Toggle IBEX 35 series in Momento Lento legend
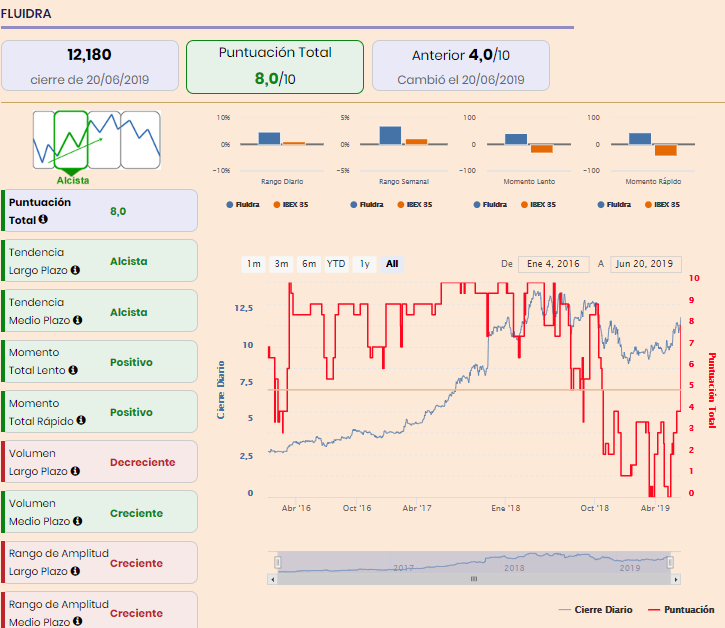The width and height of the screenshot is (725, 628). (538, 204)
